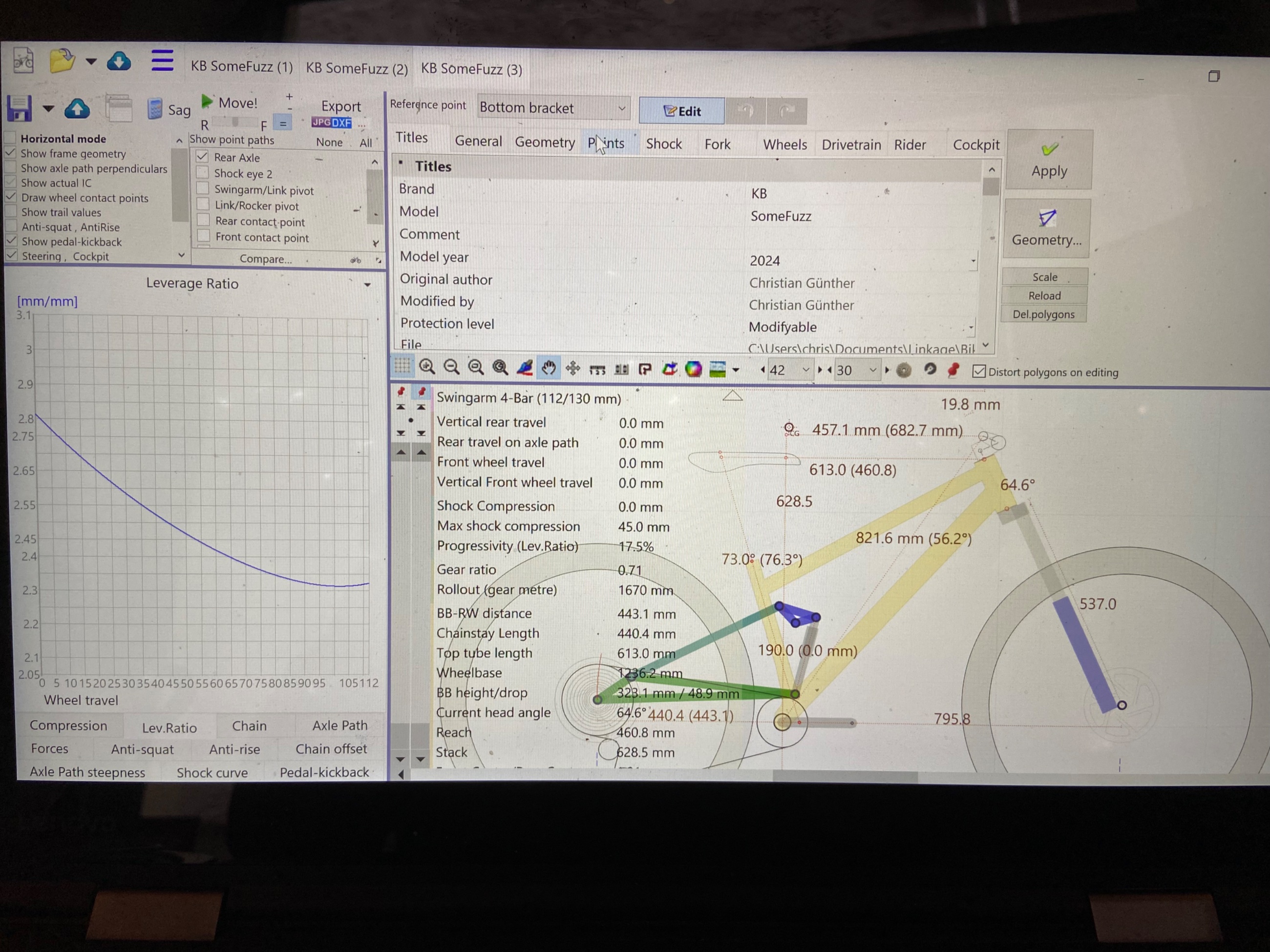1270x952 pixels.
Task: Click the Reload button
Action: [1044, 295]
